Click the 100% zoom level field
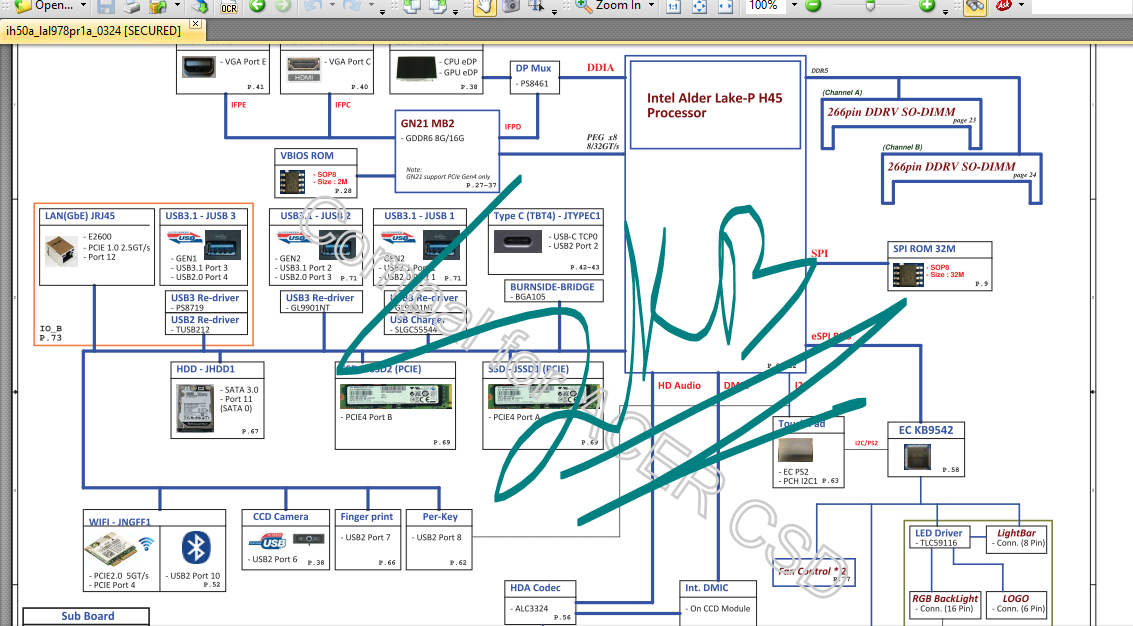 [x=764, y=6]
